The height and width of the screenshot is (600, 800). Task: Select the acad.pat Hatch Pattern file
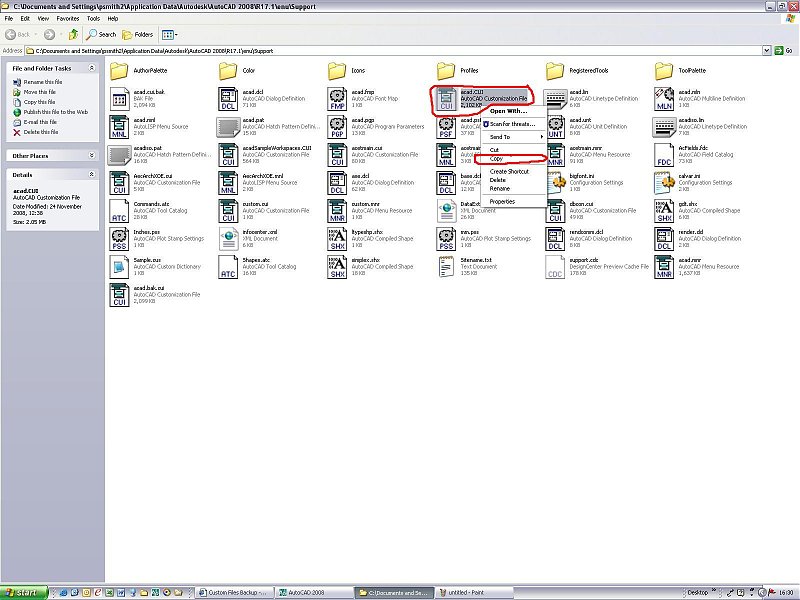[x=268, y=127]
